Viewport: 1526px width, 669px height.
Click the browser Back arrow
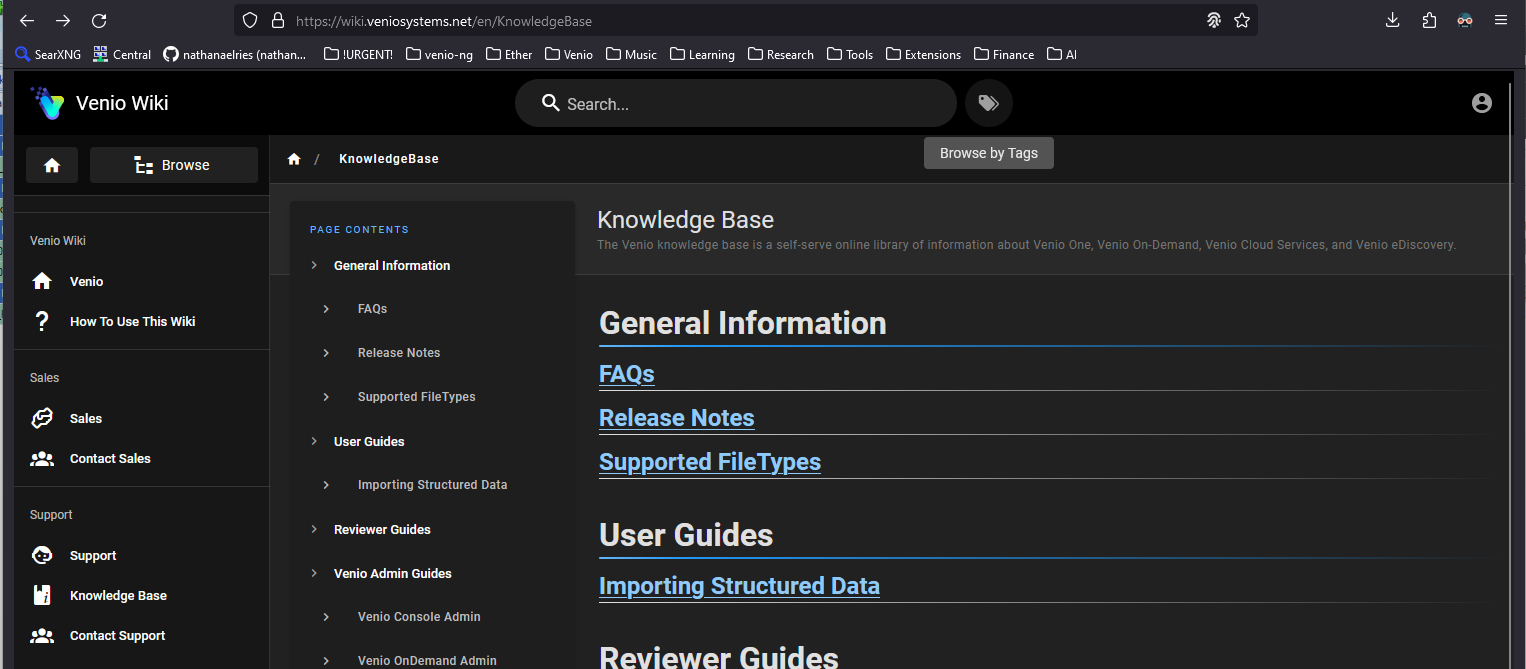tap(27, 20)
